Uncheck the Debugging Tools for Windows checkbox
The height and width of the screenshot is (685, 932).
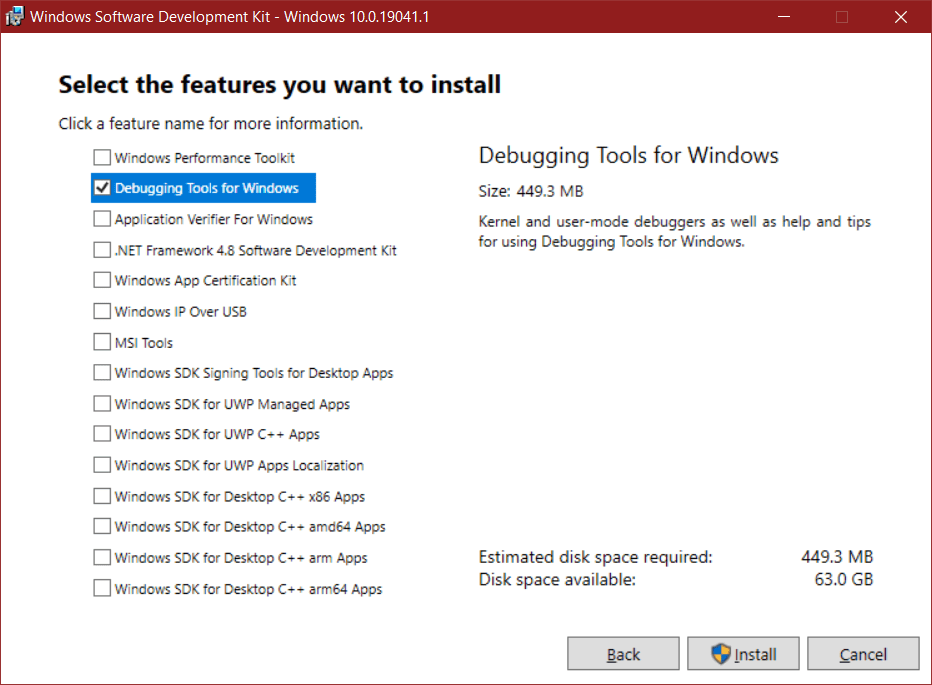click(x=102, y=187)
